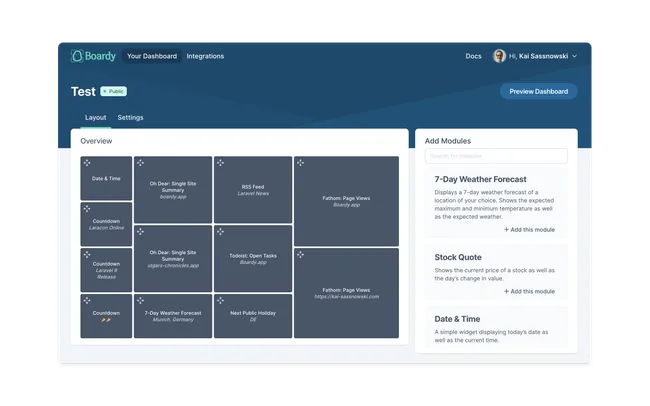This screenshot has width=650, height=406.
Task: Add the 7-Day Weather Forecast module
Action: pos(528,230)
